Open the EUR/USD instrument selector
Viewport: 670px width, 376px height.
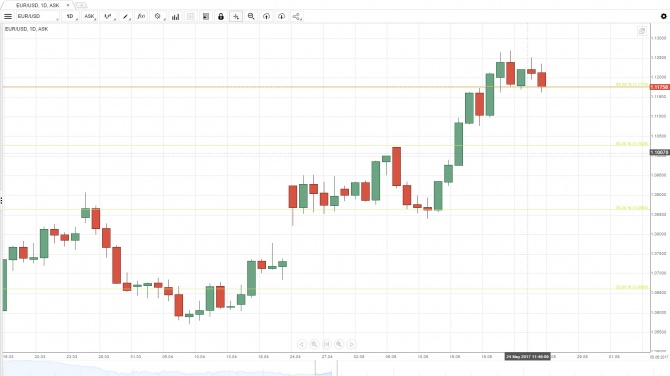click(37, 16)
